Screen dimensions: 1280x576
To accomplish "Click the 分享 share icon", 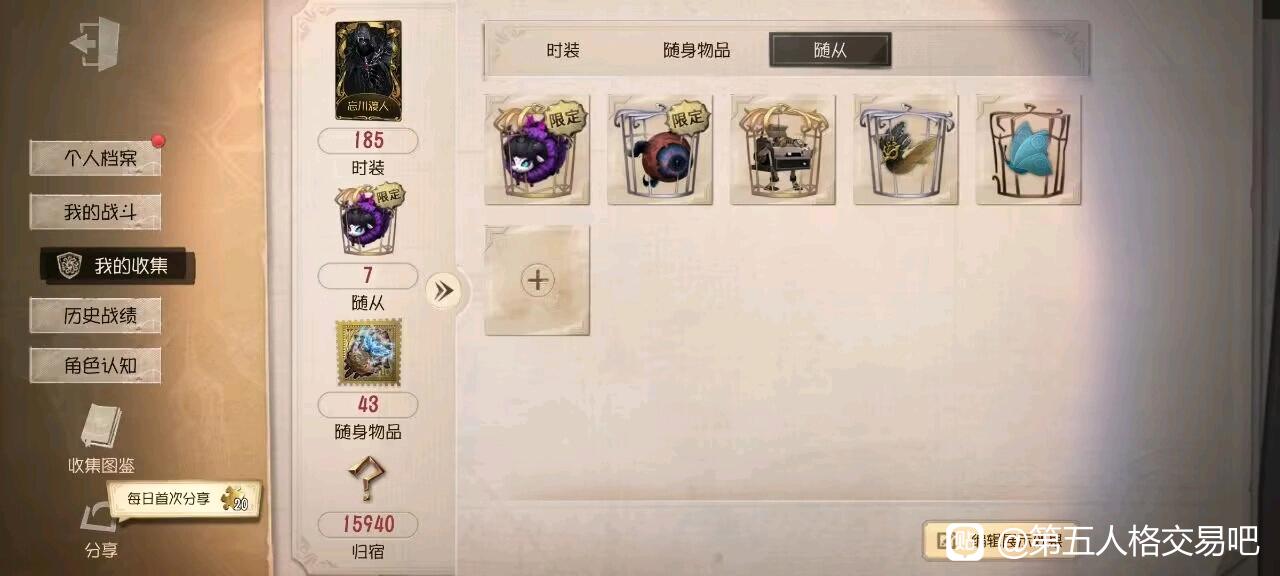I will [100, 519].
